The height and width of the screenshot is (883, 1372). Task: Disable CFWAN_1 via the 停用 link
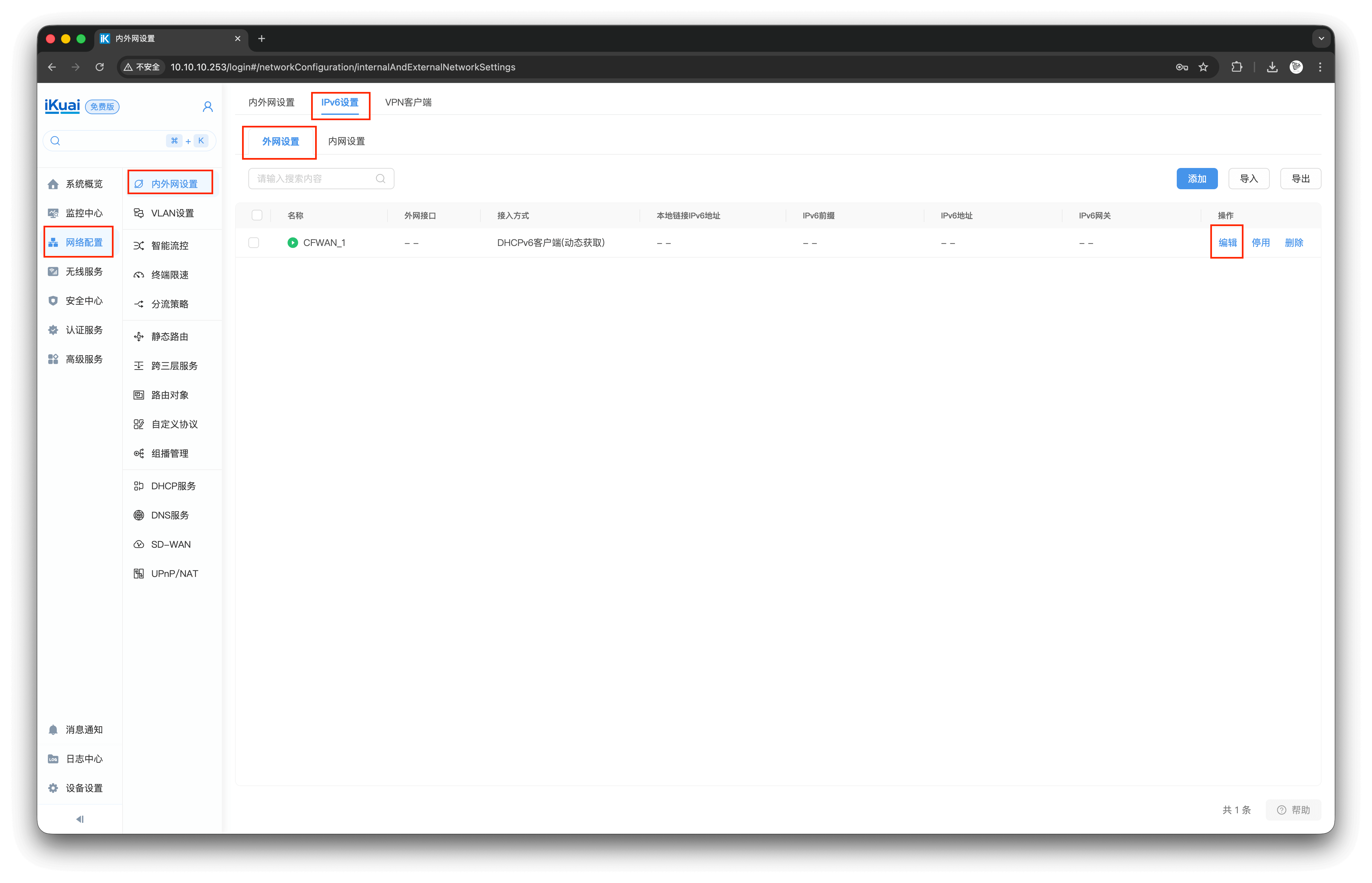tap(1260, 243)
